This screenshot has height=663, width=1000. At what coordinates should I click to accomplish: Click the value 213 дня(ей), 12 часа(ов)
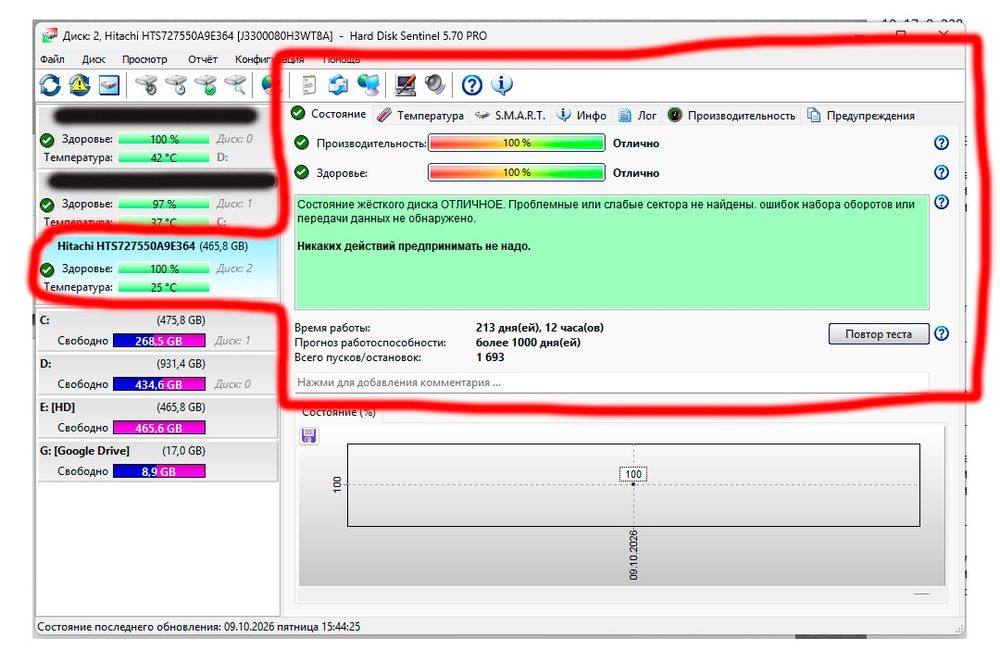540,328
